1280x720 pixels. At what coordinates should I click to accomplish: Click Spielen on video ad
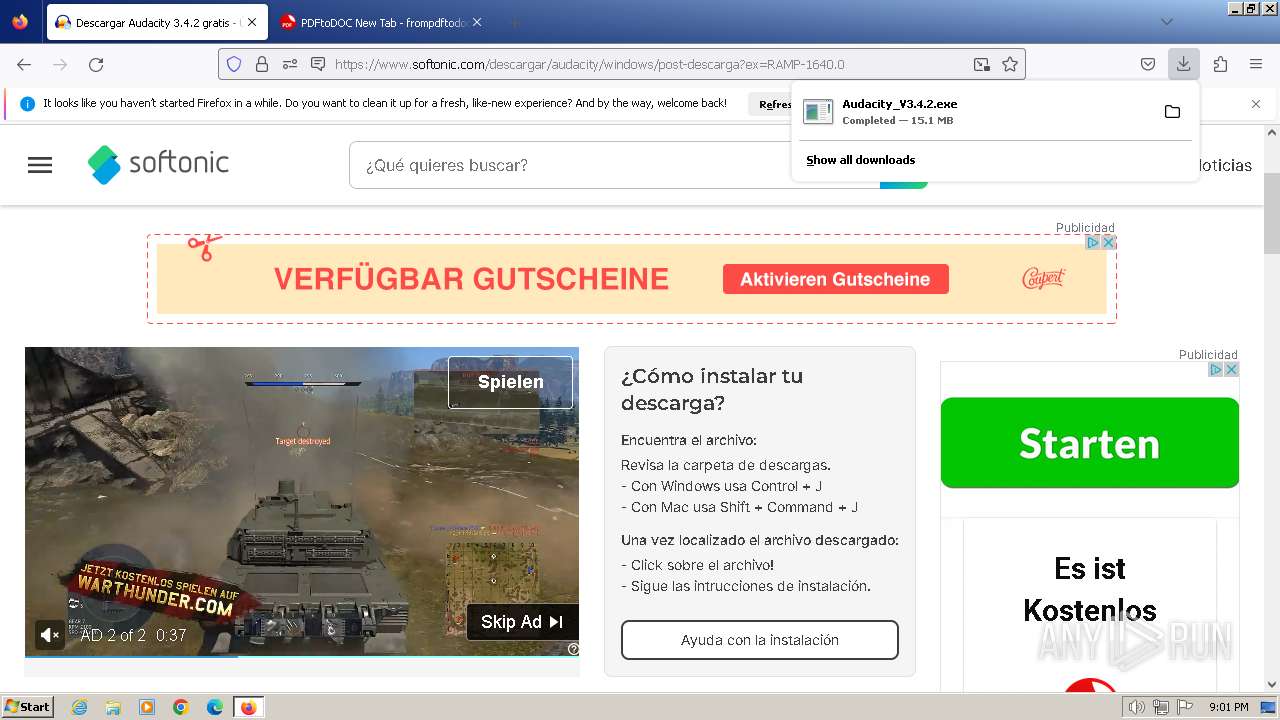(510, 382)
